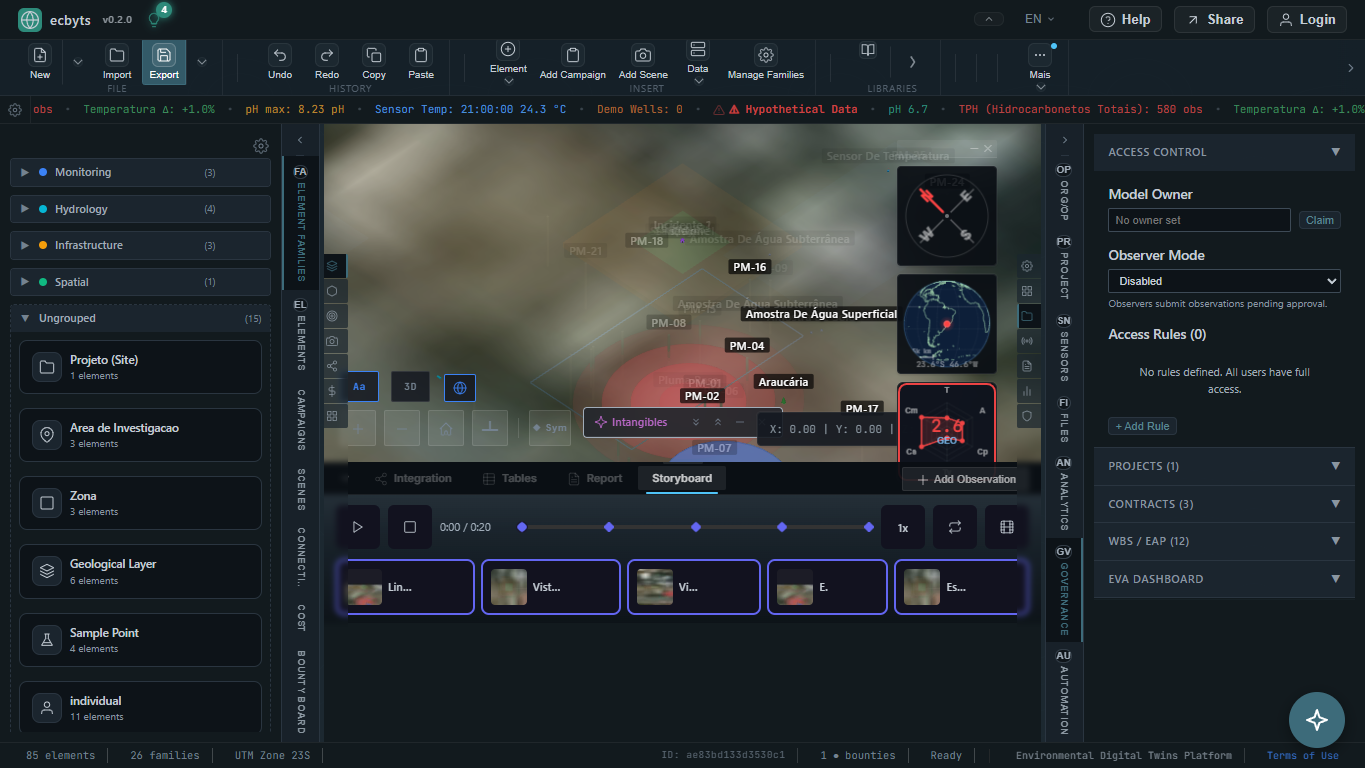Expand the WBS / EAP (12) section
The height and width of the screenshot is (768, 1365).
(1224, 541)
